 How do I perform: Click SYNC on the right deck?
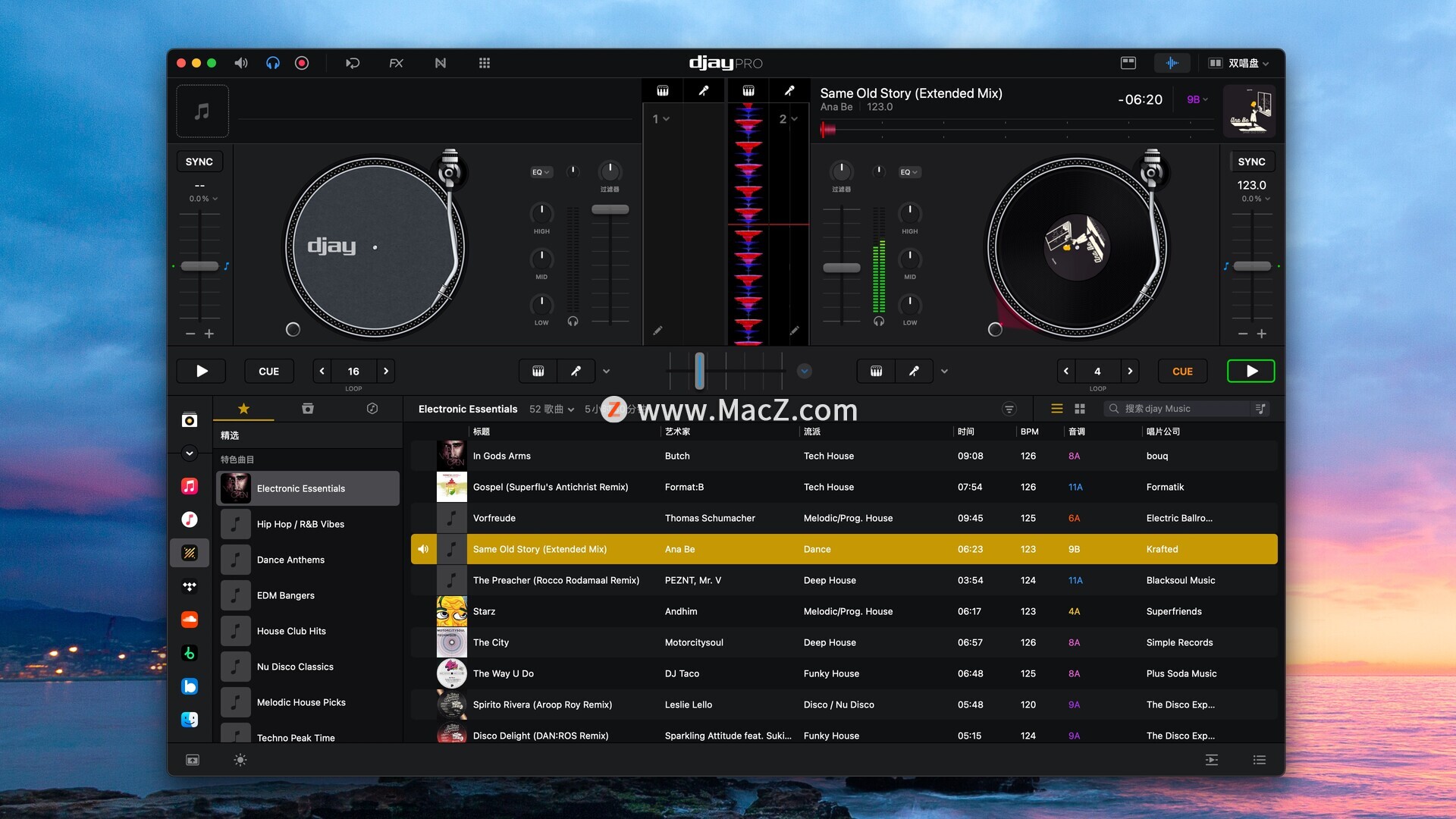1251,162
